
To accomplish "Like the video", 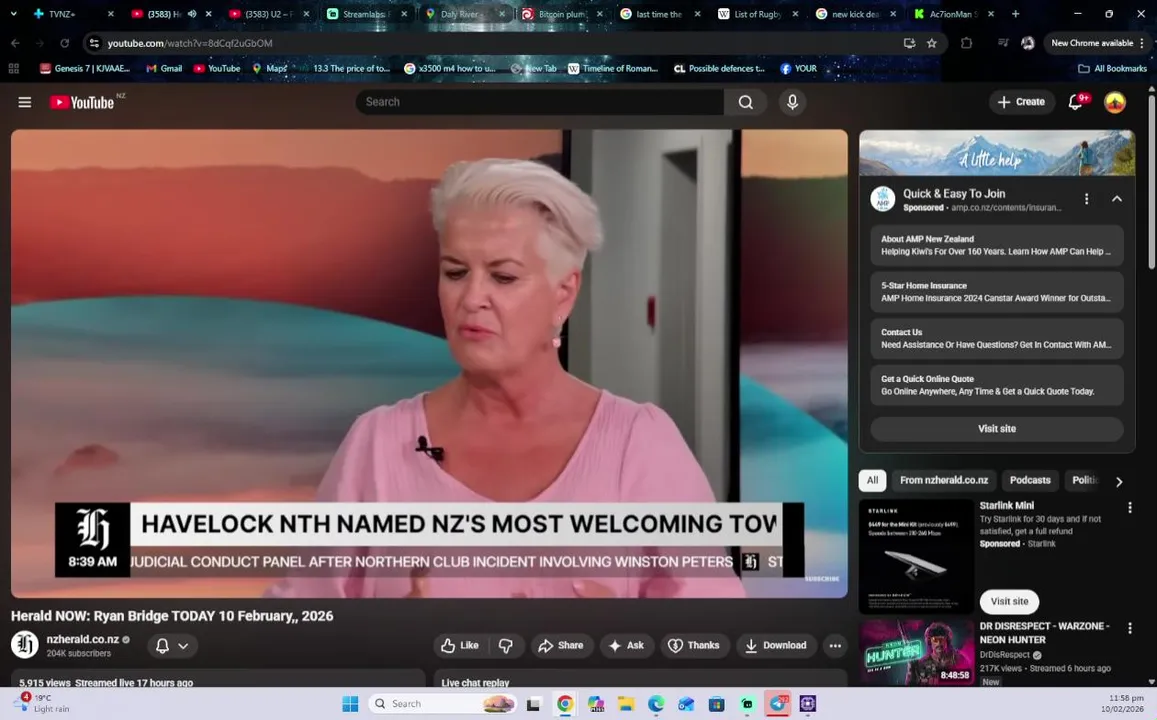I will pos(460,645).
